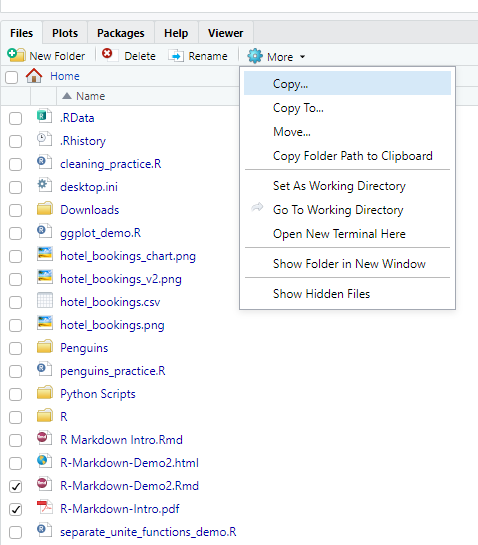Click the Home house icon
Viewport: 478px width, 545px height.
[x=34, y=75]
